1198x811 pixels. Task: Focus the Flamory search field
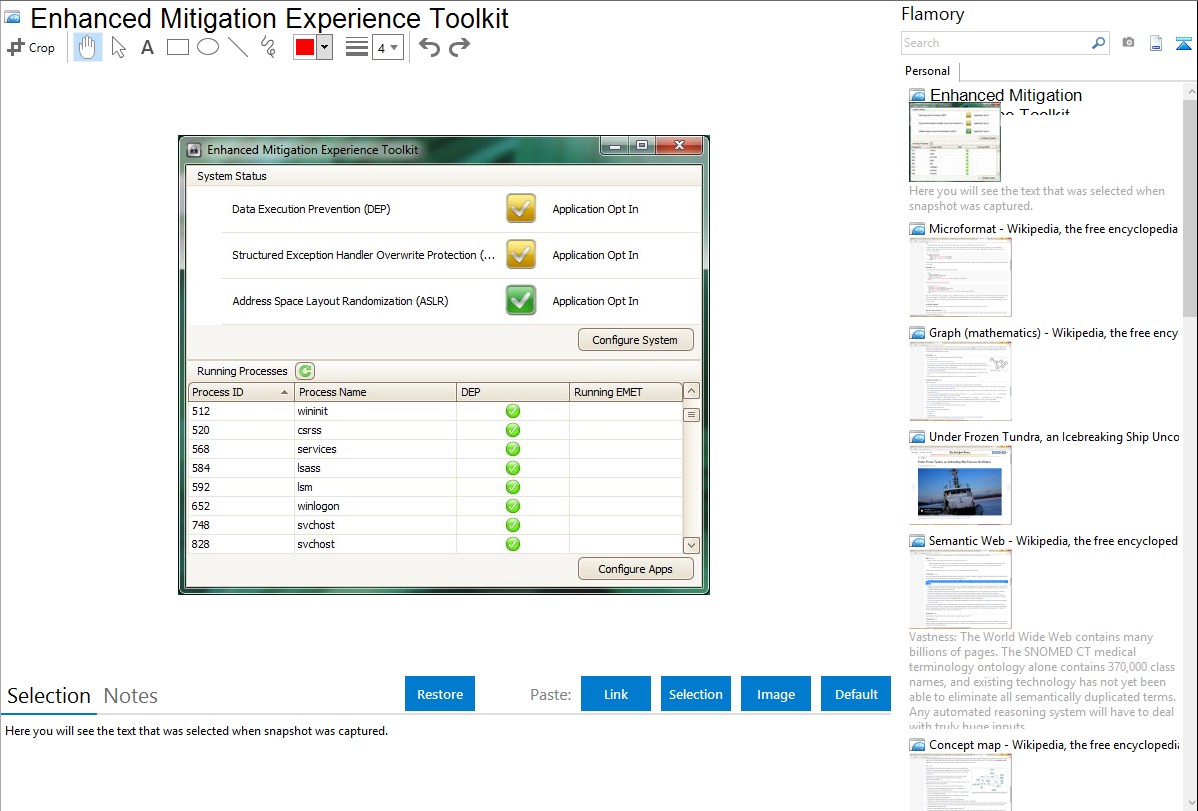click(996, 43)
